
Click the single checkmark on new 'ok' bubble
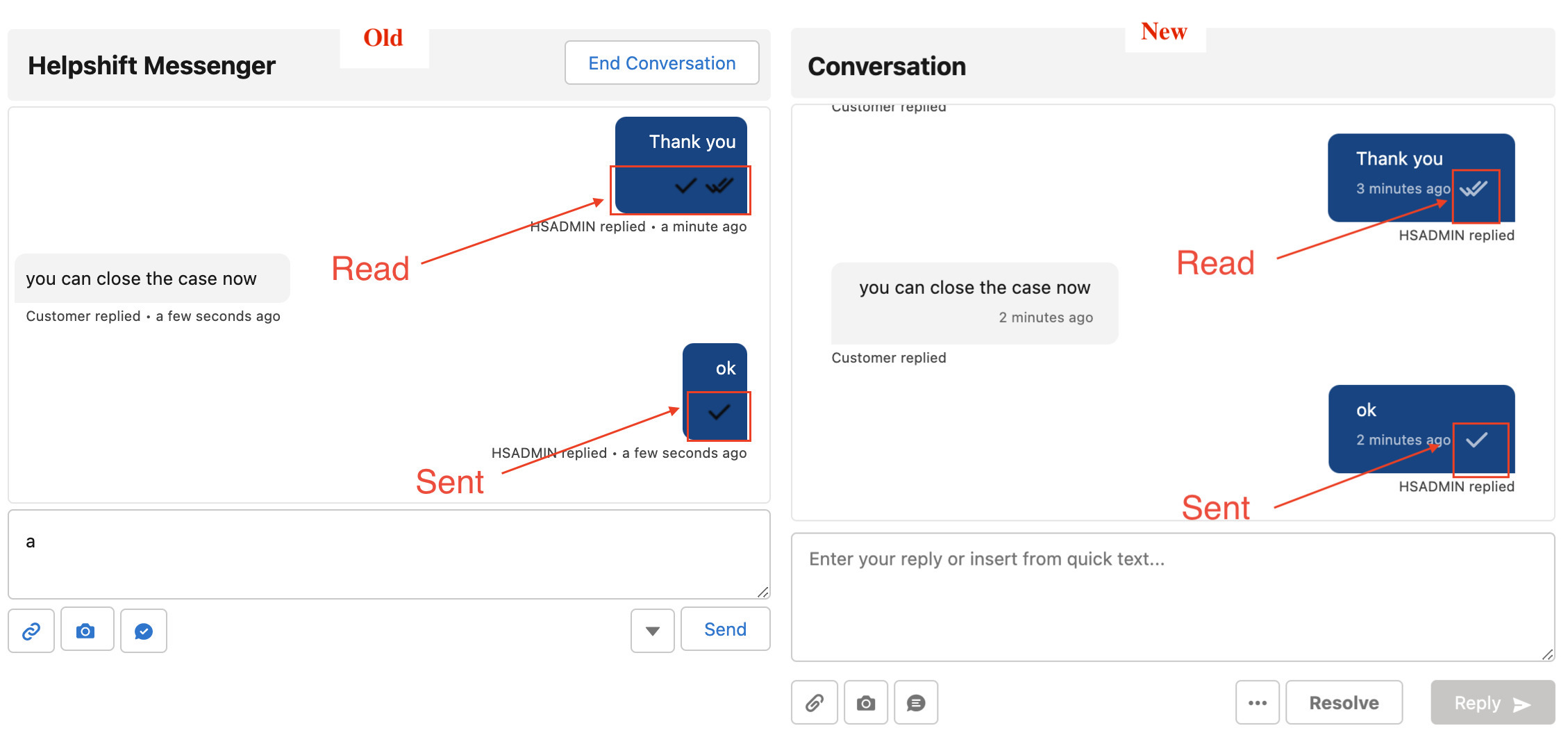1476,440
